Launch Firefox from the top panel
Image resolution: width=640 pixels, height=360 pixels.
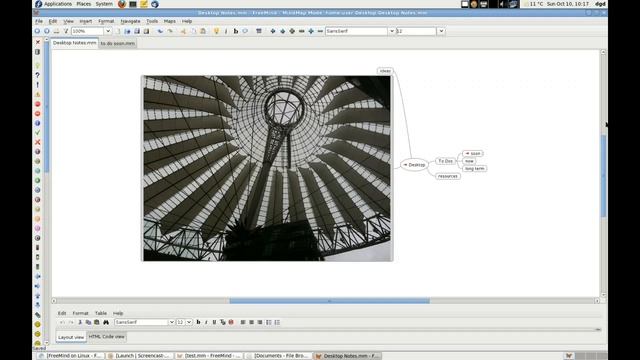point(122,4)
